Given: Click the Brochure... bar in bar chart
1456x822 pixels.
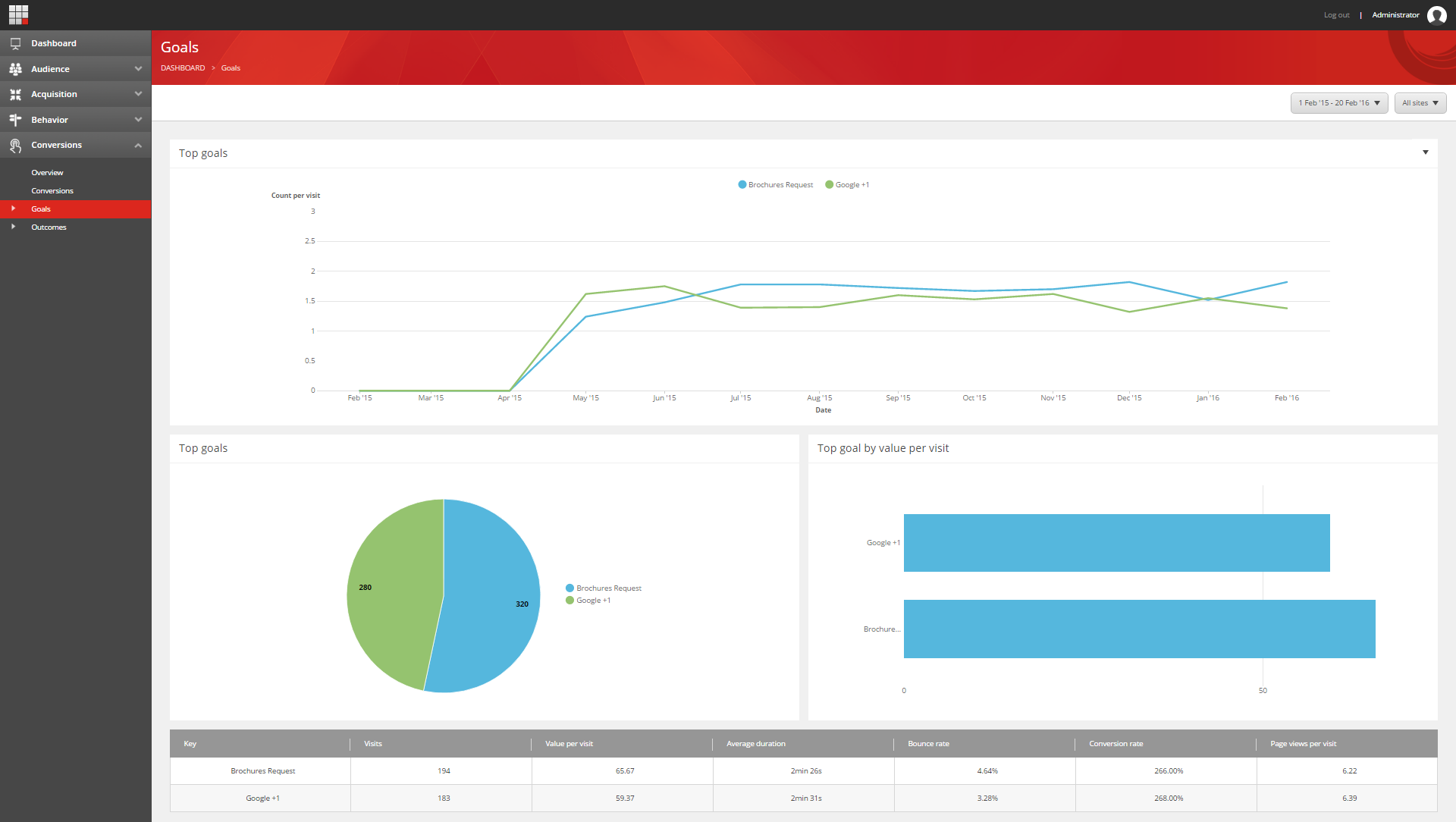Looking at the screenshot, I should [1139, 629].
